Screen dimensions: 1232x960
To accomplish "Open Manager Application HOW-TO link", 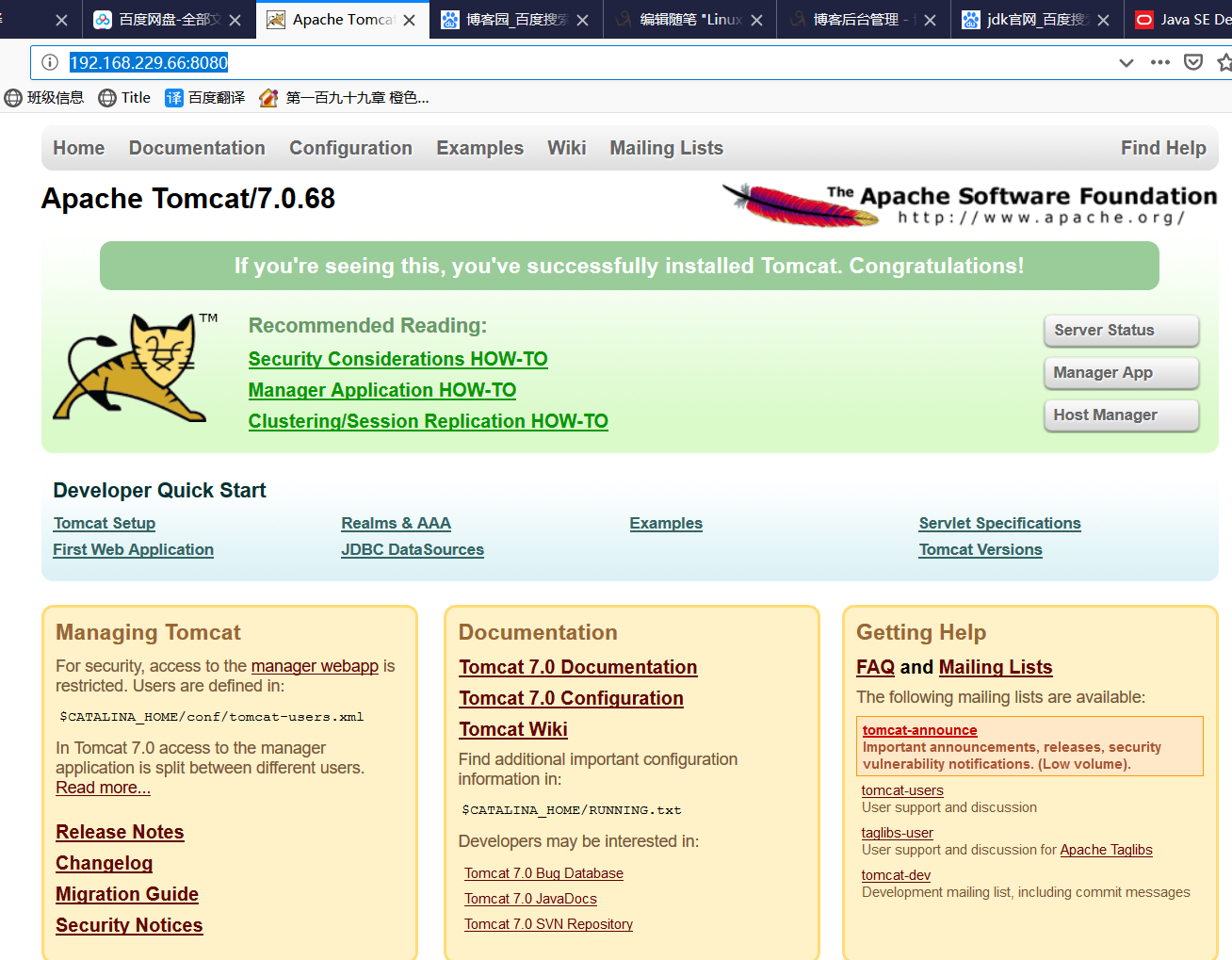I will click(382, 390).
